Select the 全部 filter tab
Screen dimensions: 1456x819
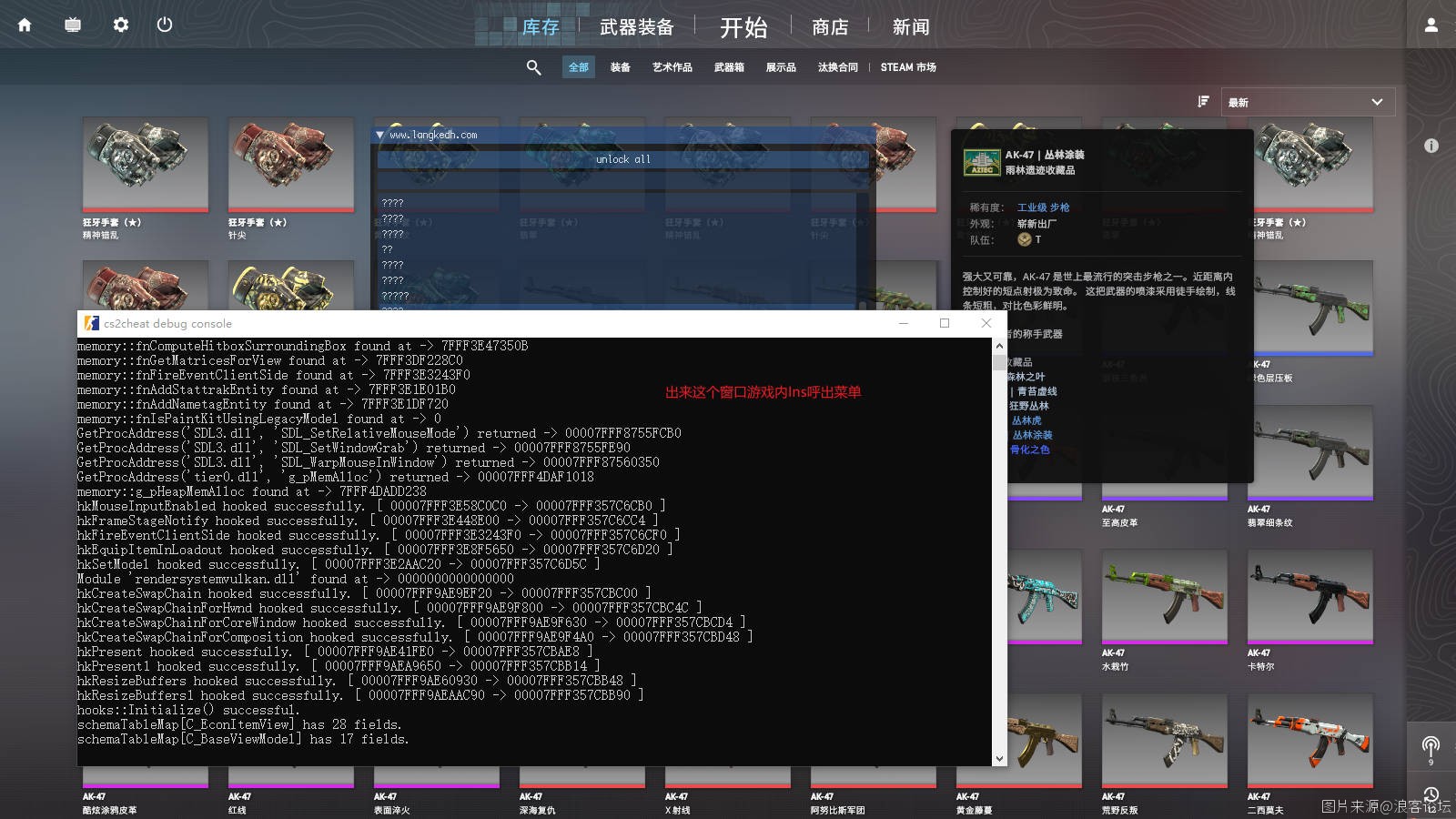[579, 67]
